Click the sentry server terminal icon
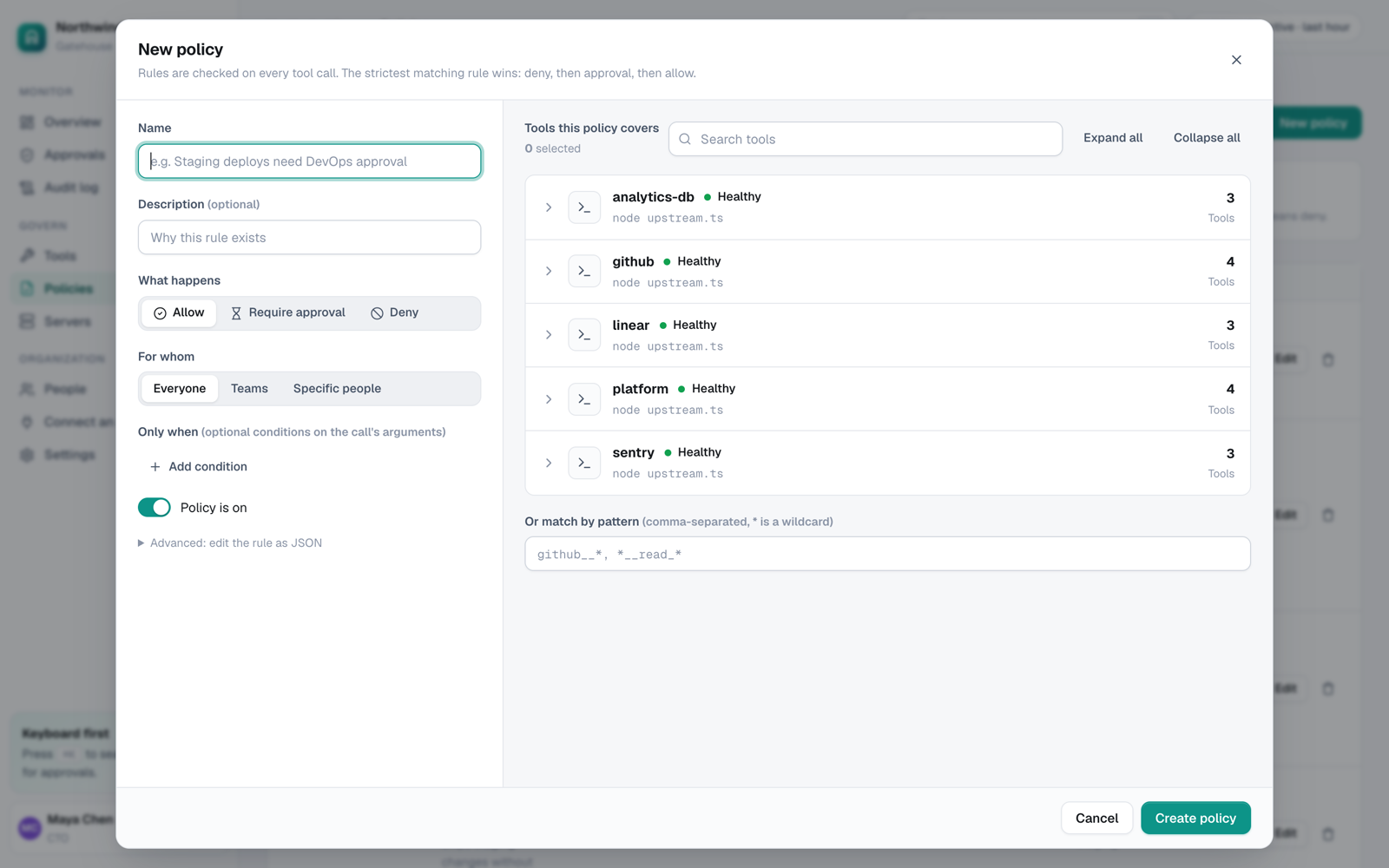This screenshot has height=868, width=1389. tap(584, 463)
